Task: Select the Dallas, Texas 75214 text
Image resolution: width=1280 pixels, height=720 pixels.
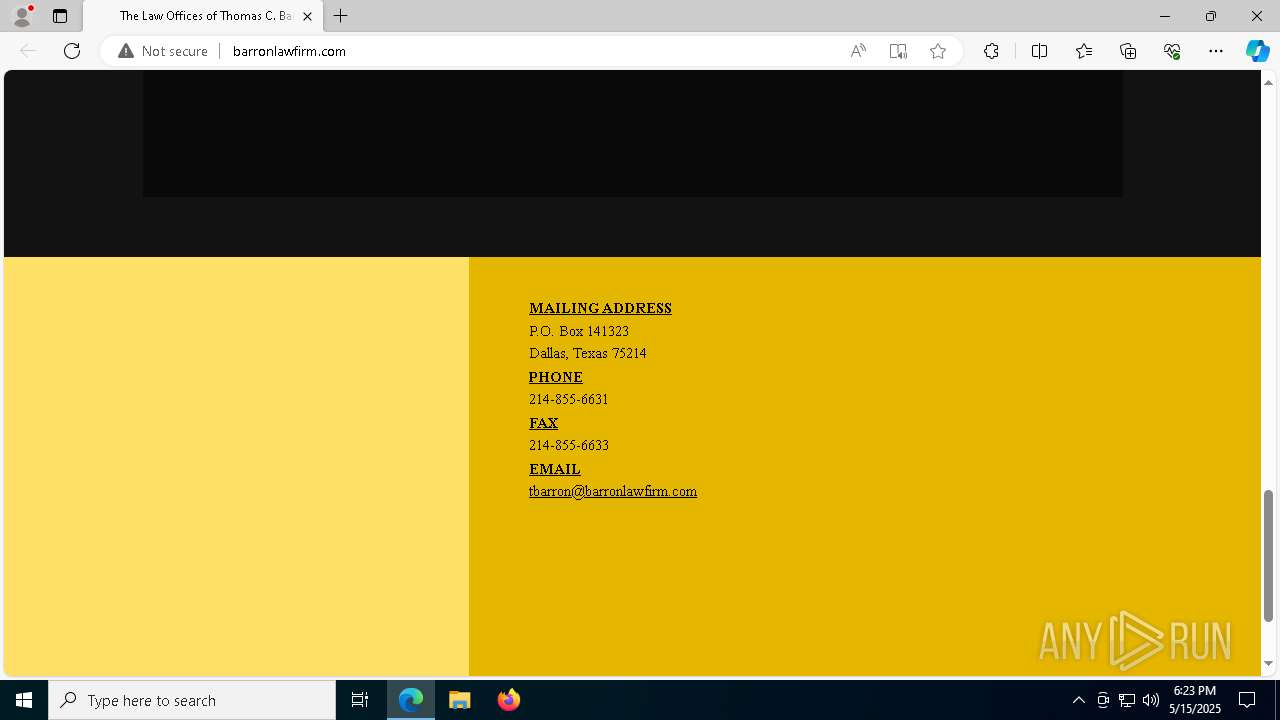Action: point(588,353)
